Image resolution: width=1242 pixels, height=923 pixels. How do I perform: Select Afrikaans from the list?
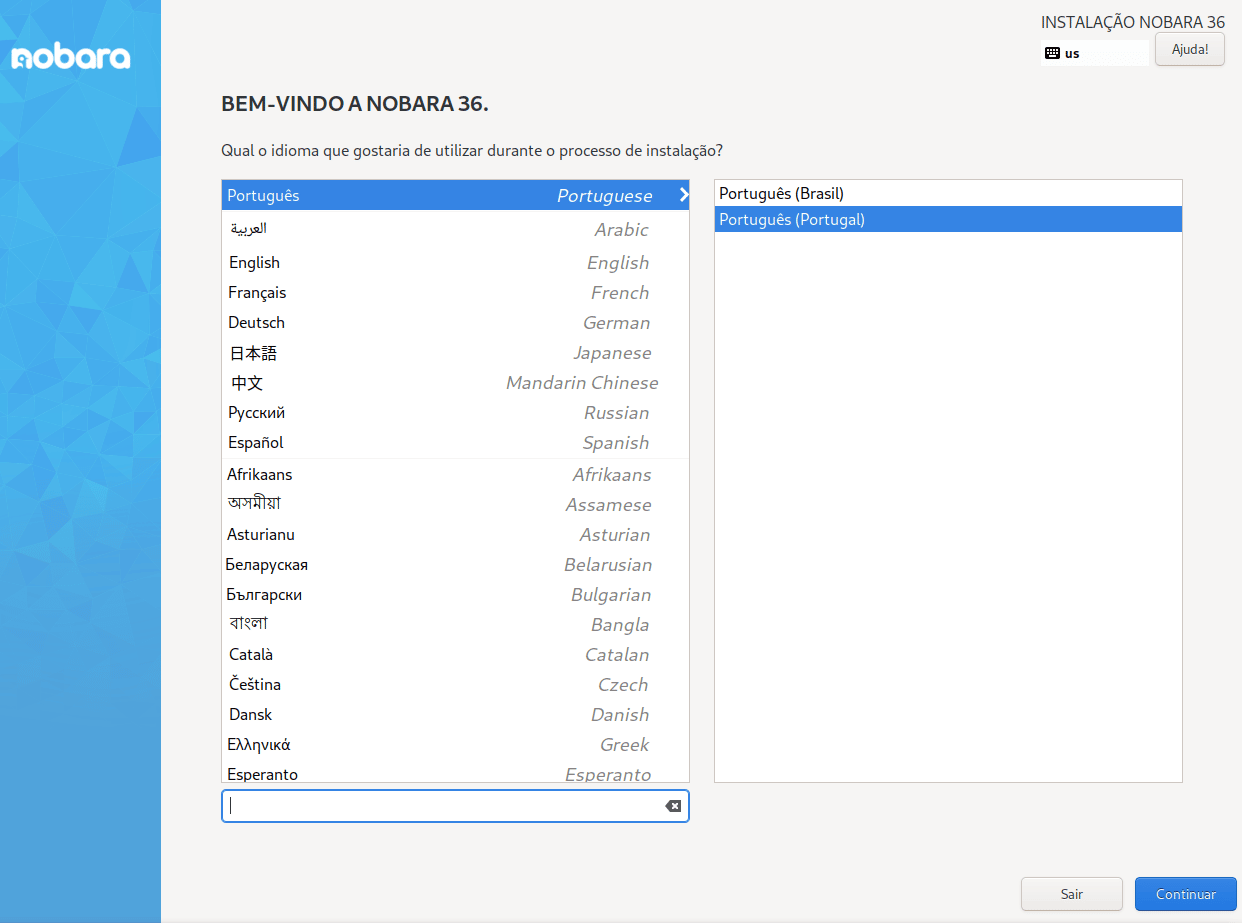(455, 474)
